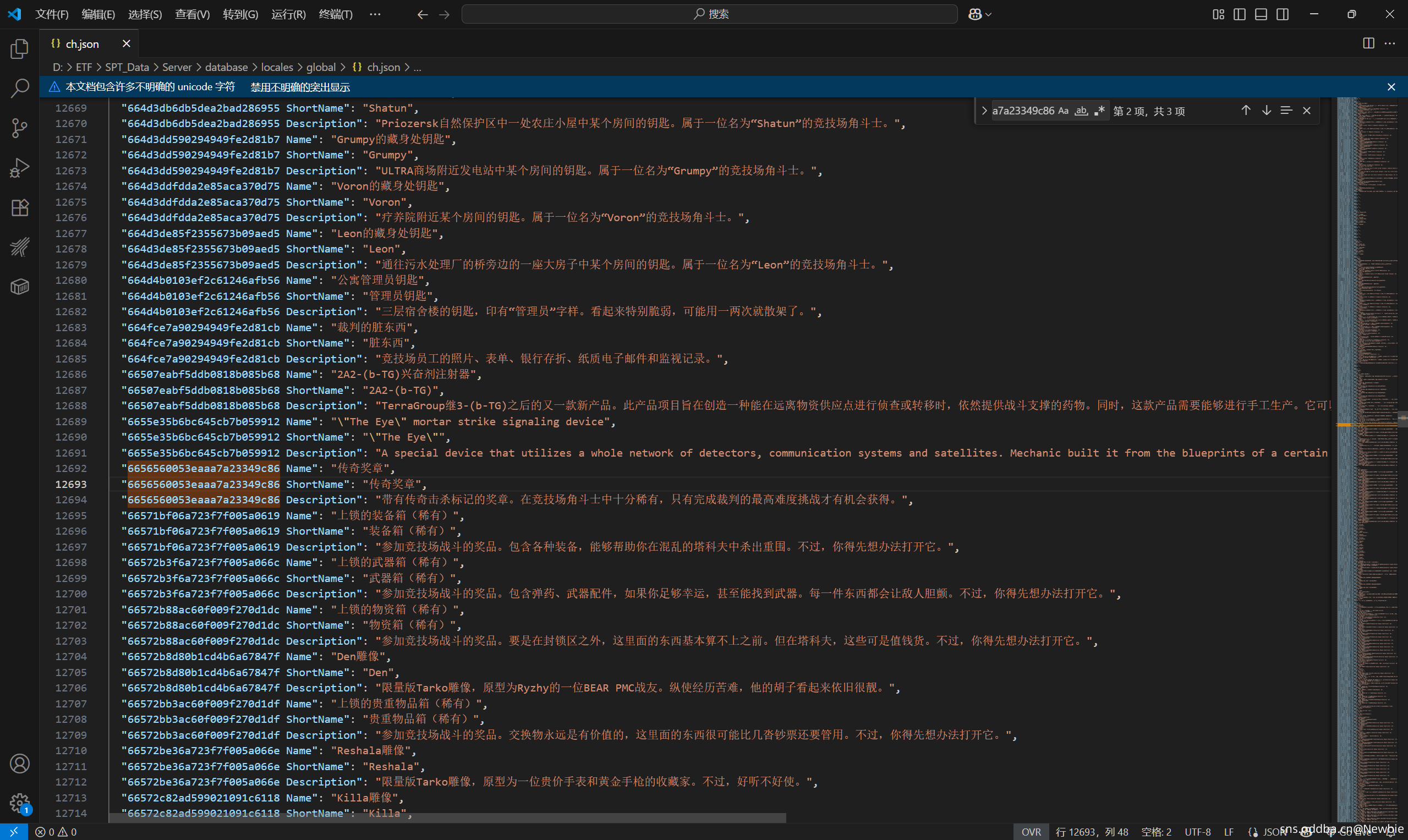This screenshot has height=840, width=1408.
Task: Expand replace field in find widget
Action: (x=984, y=111)
